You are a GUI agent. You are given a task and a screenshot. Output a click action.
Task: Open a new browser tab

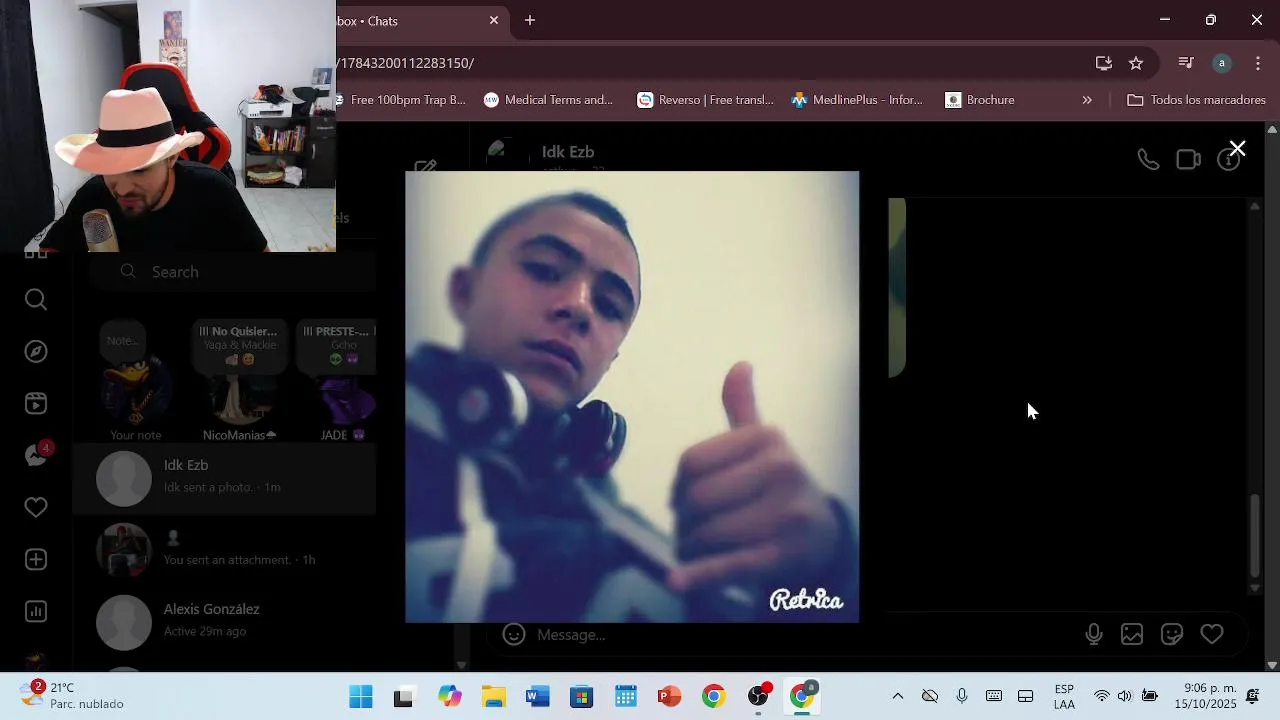(530, 20)
